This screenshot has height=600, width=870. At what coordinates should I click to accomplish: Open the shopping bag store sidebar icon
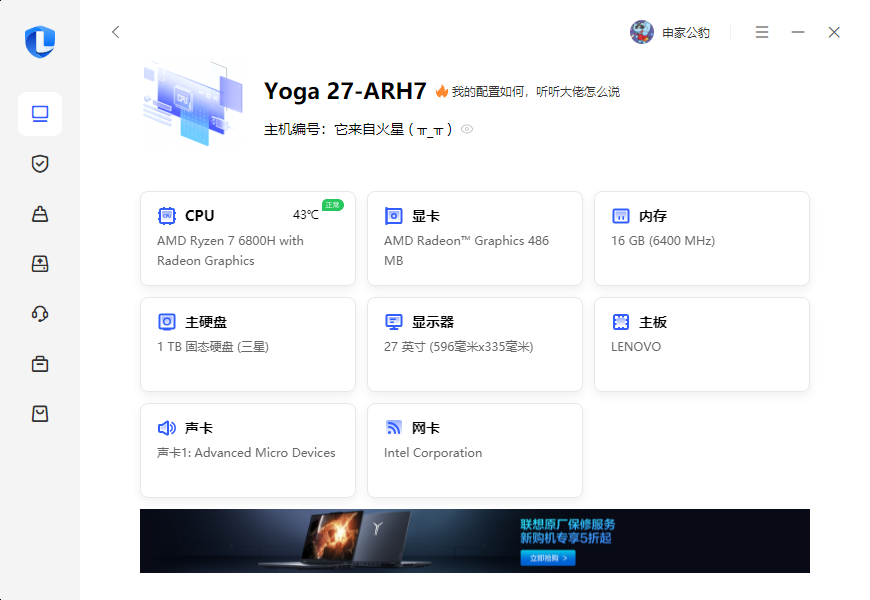tap(40, 414)
